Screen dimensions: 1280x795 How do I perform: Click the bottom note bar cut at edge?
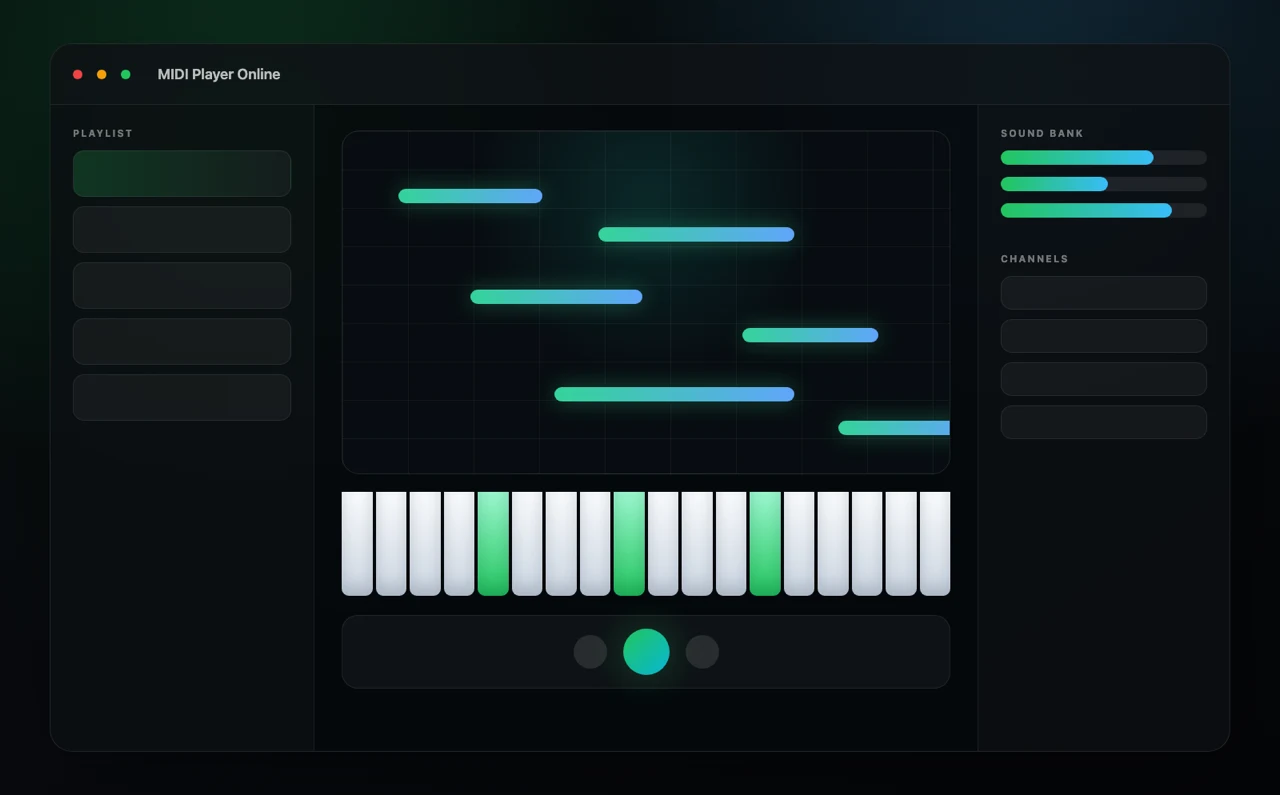(894, 428)
